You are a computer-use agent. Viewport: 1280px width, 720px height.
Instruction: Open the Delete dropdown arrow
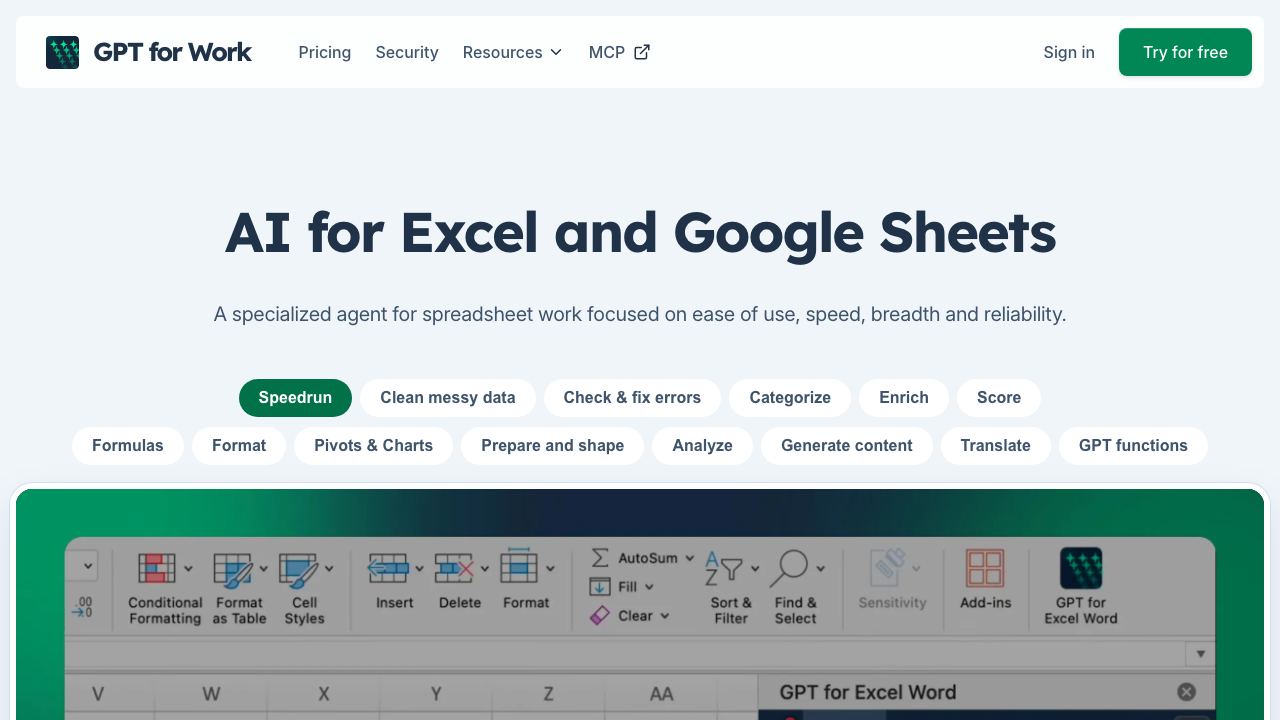[x=484, y=569]
